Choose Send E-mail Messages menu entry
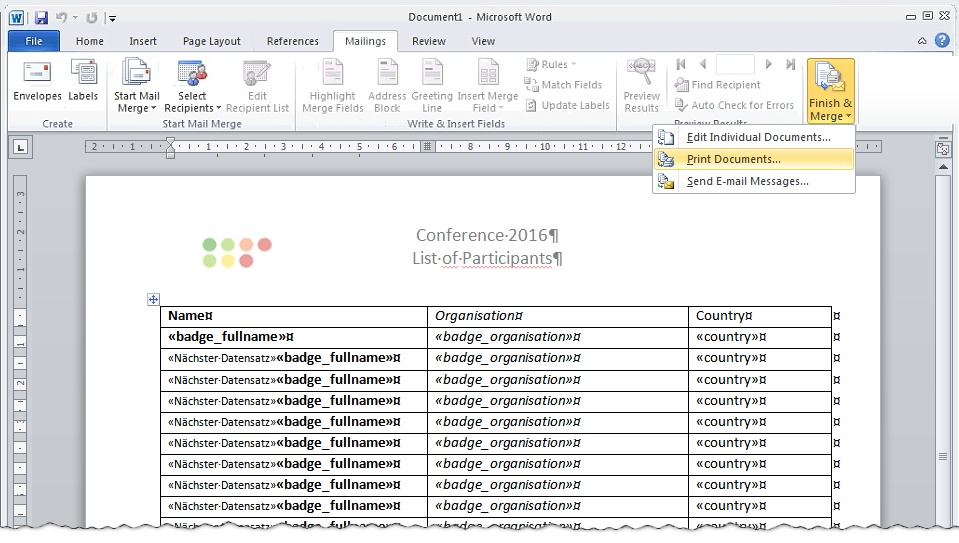This screenshot has width=959, height=543. (754, 181)
